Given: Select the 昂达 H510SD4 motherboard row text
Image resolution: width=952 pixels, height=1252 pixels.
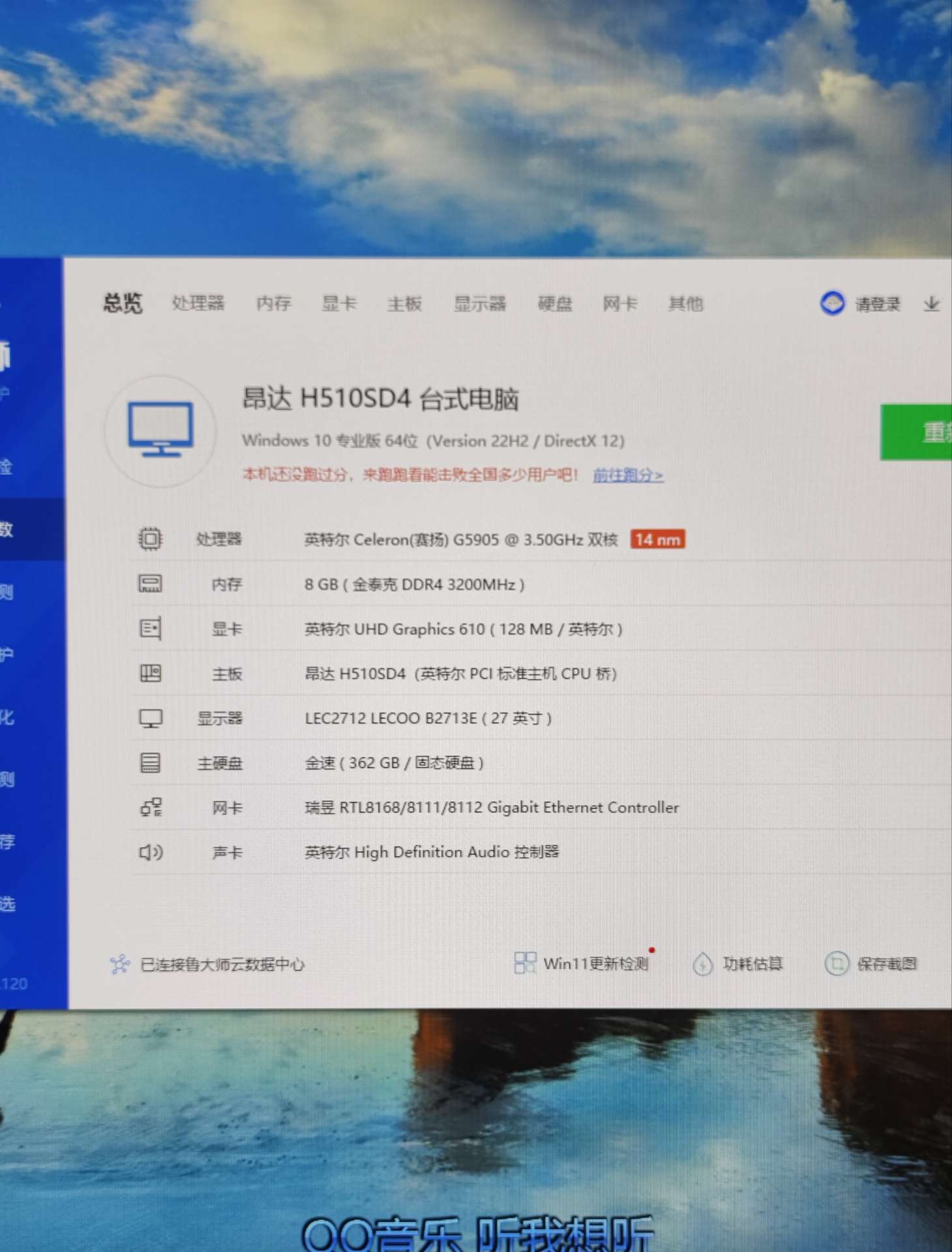Looking at the screenshot, I should pos(461,674).
